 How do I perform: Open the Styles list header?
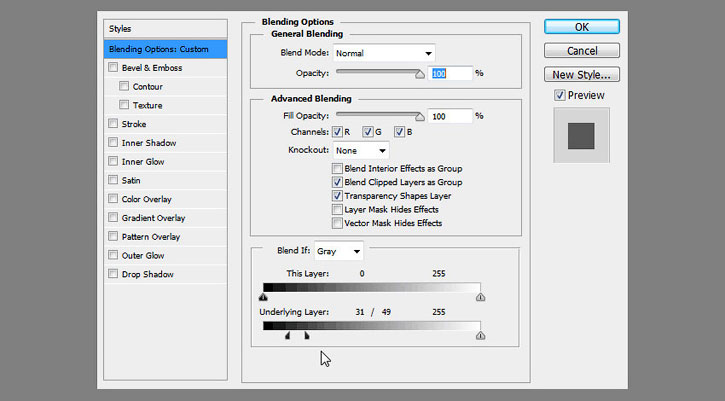166,29
